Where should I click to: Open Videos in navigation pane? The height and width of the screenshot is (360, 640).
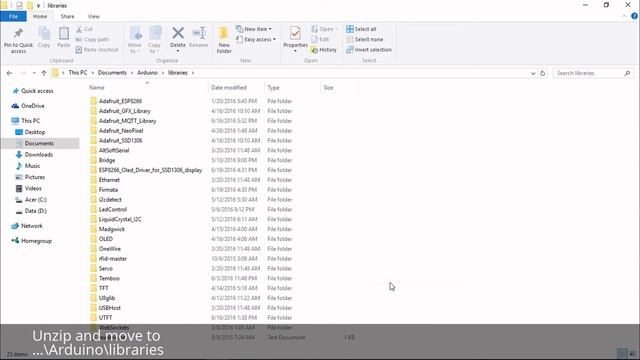pos(29,189)
